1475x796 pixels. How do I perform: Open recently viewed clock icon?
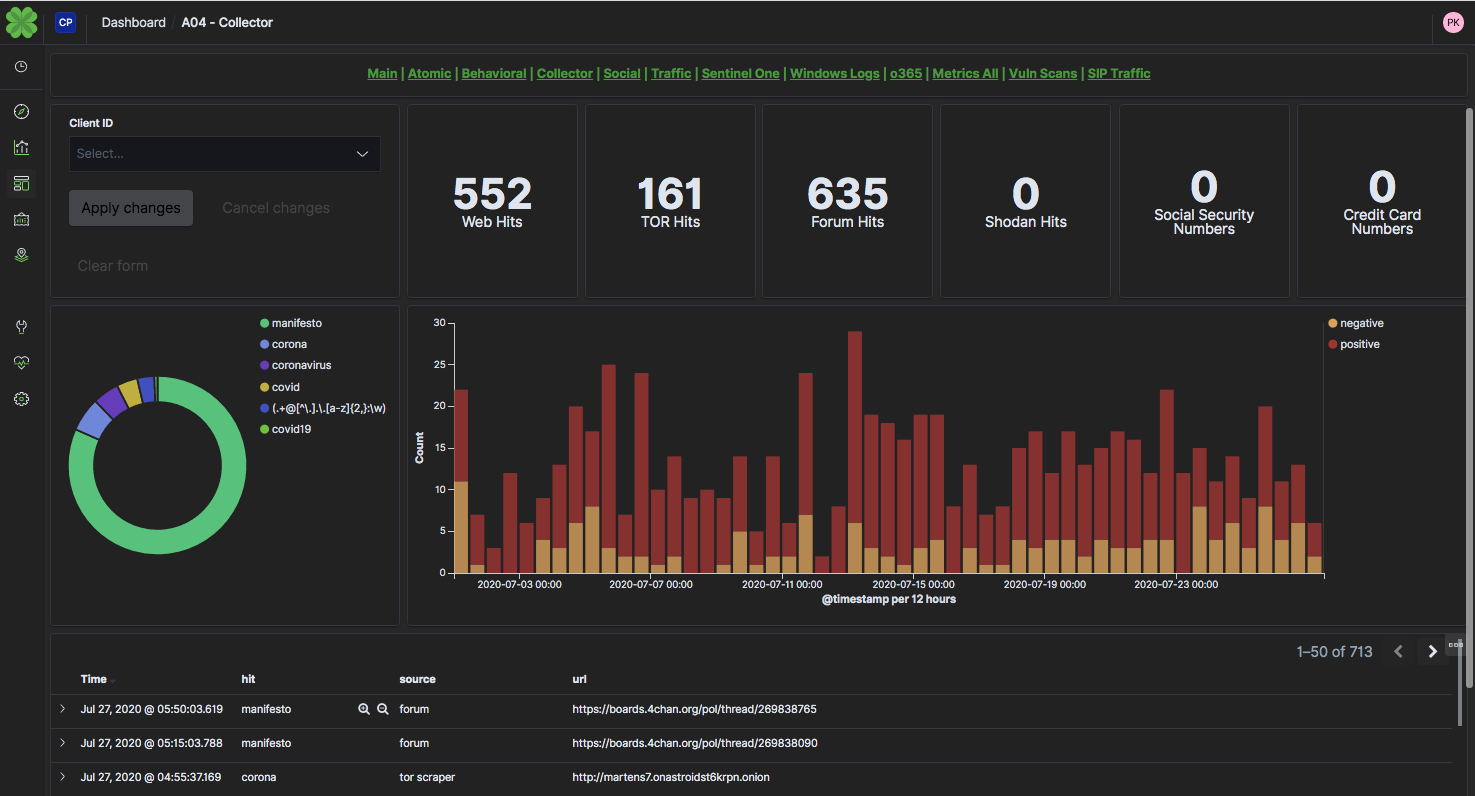point(21,67)
